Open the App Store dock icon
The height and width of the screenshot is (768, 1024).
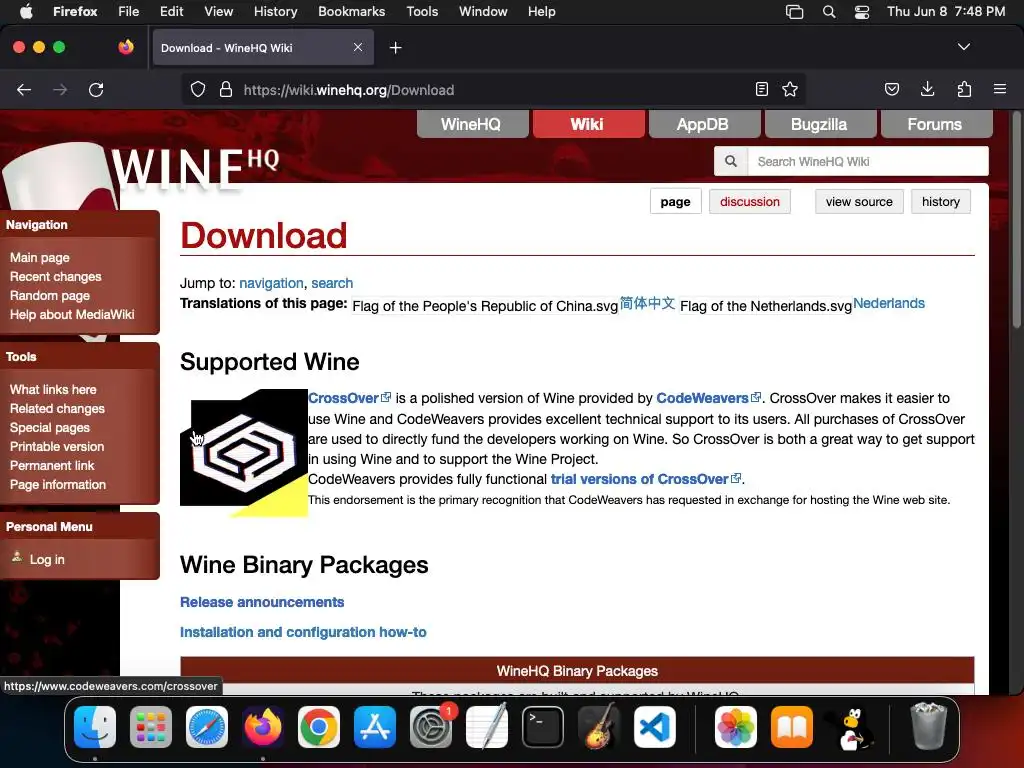(x=375, y=727)
